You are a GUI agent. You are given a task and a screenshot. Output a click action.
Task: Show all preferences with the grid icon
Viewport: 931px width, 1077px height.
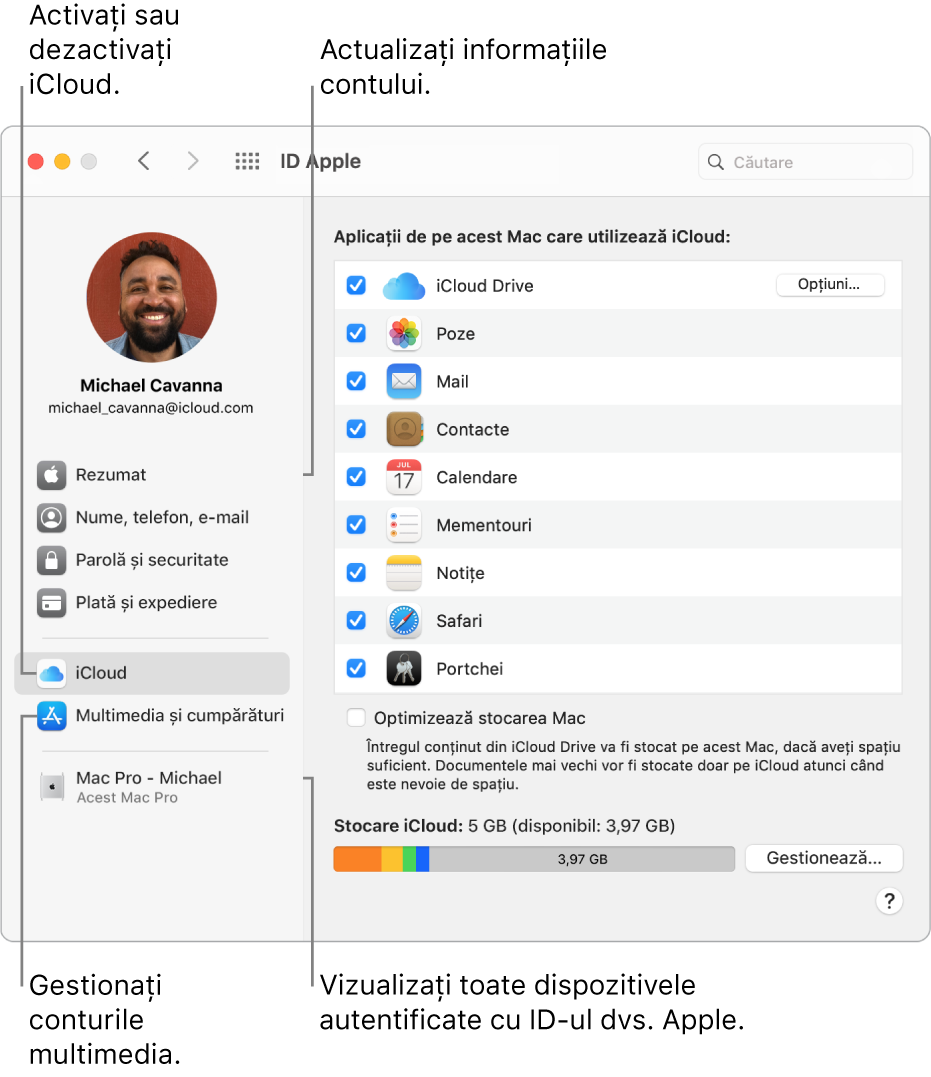click(x=247, y=161)
